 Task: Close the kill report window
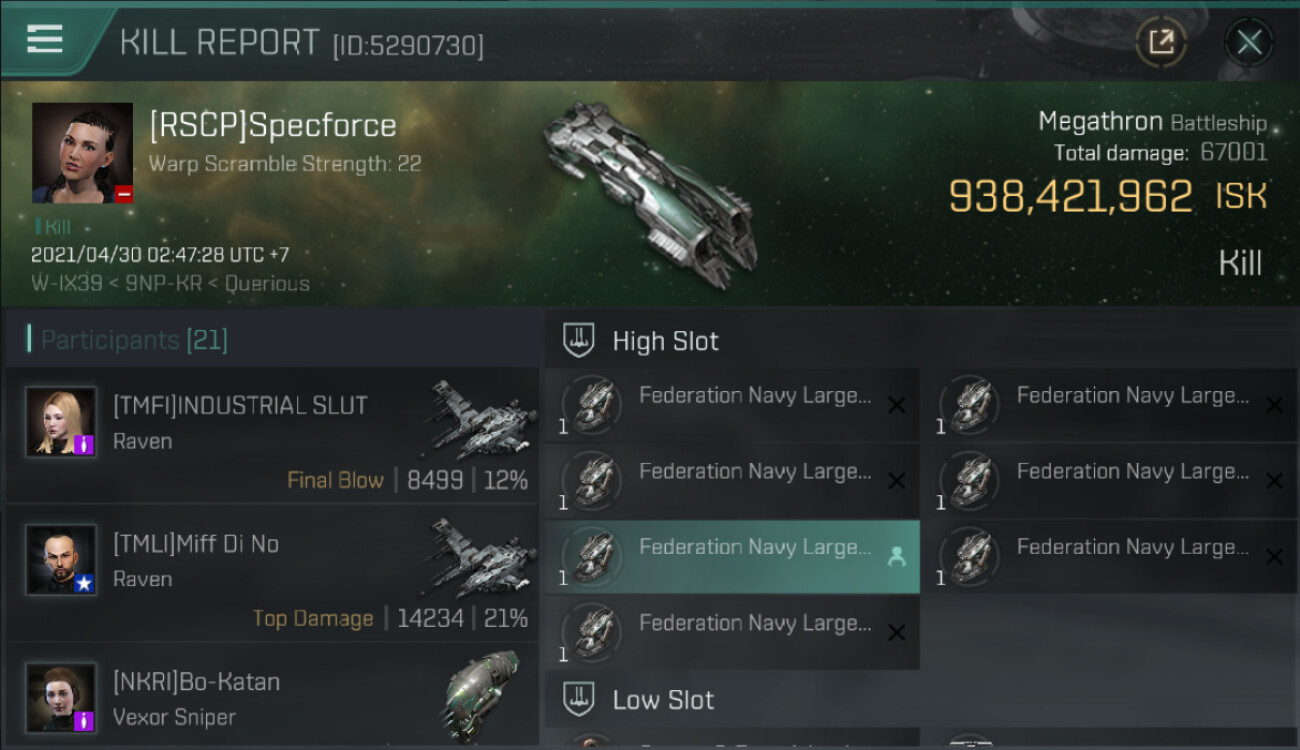(x=1249, y=42)
